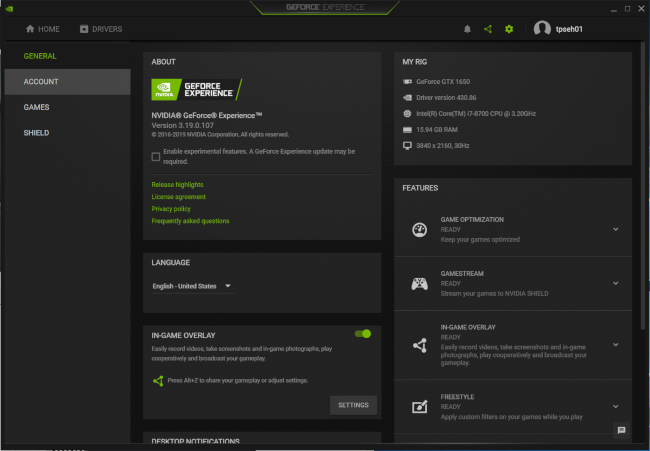
Task: Open settings via the green gear icon
Action: pyautogui.click(x=509, y=29)
